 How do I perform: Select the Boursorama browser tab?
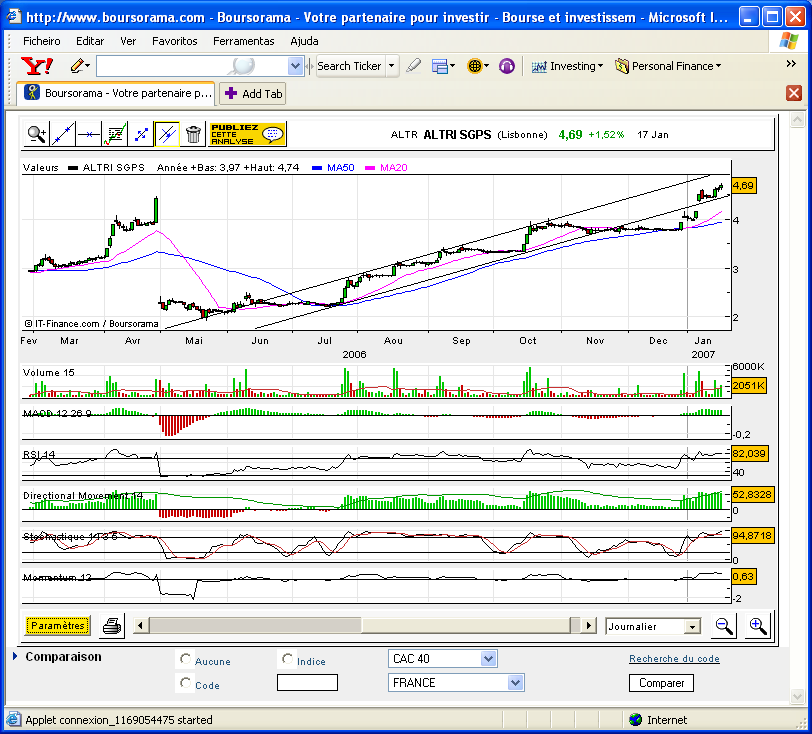116,93
